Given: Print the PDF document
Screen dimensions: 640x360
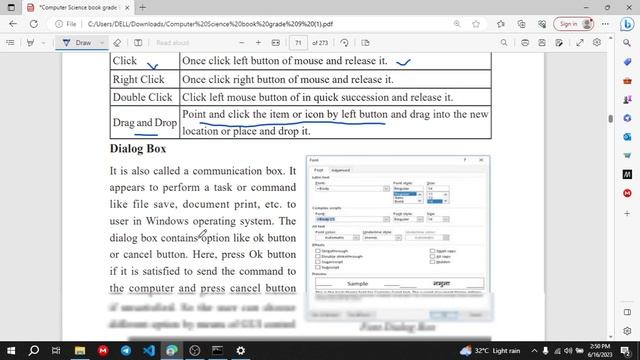Looking at the screenshot, I should click(x=525, y=42).
